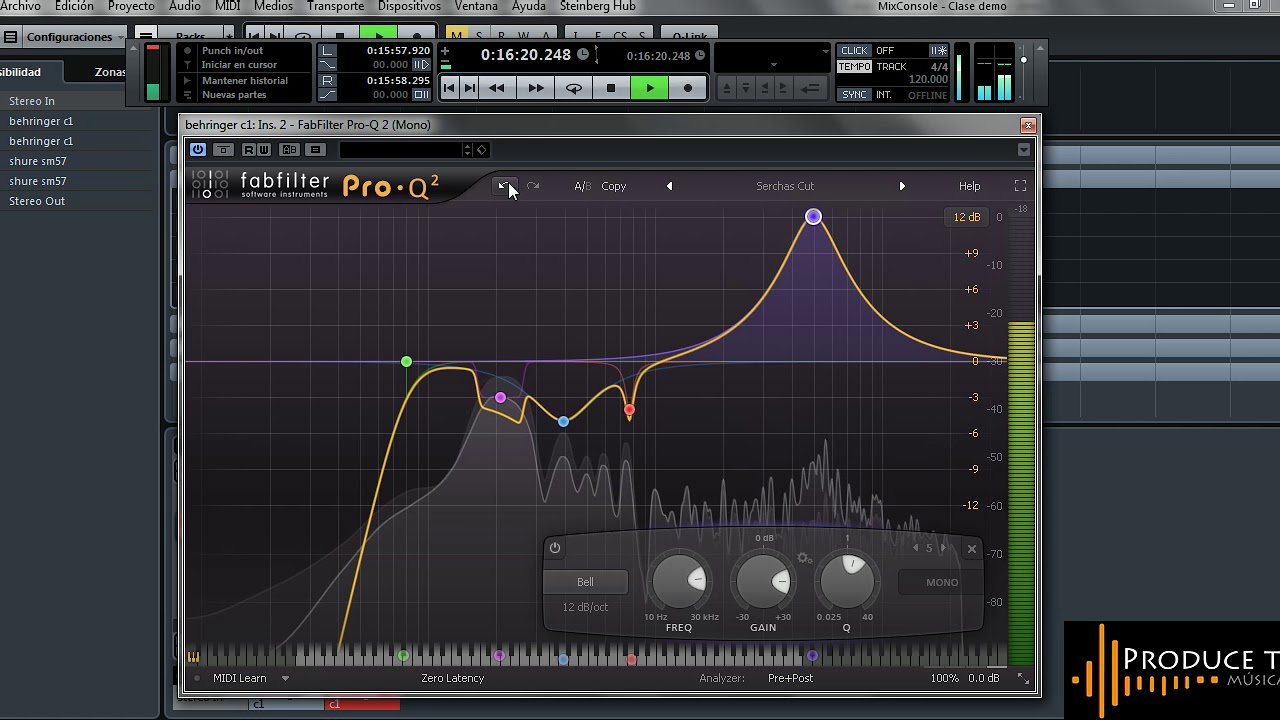Expand the MIDI Learn dropdown arrow
Image resolution: width=1280 pixels, height=720 pixels.
tap(285, 678)
